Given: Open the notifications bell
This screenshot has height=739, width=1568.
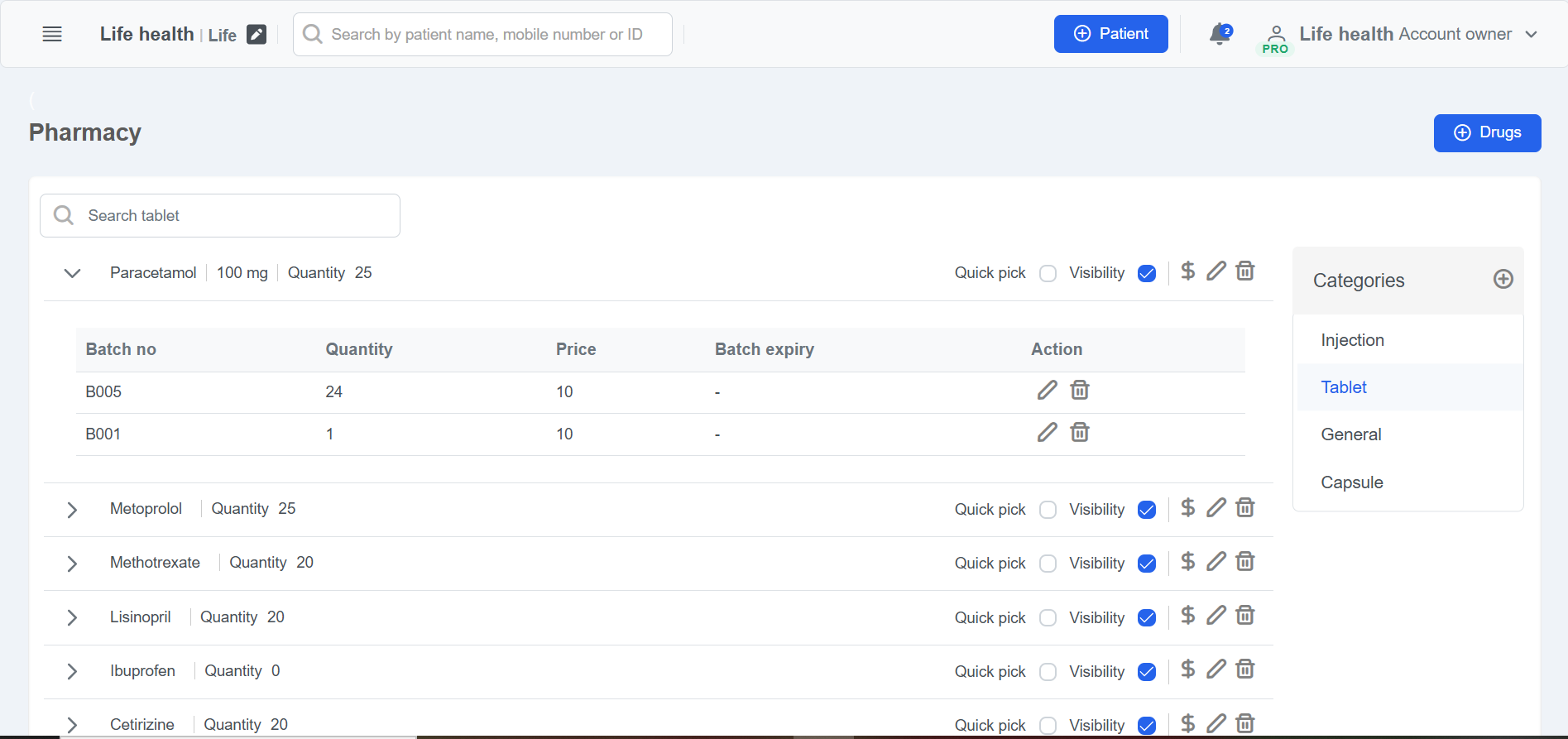Looking at the screenshot, I should tap(1219, 34).
